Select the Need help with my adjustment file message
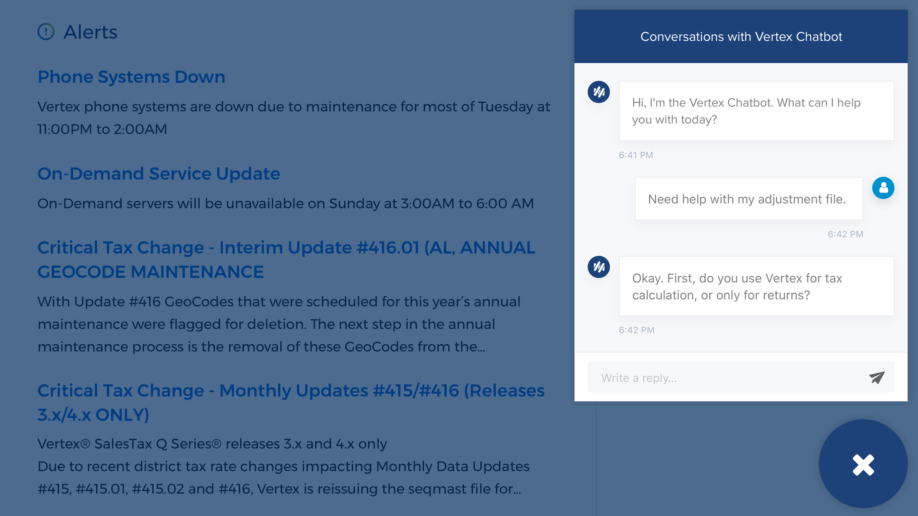The height and width of the screenshot is (516, 918). click(x=748, y=199)
